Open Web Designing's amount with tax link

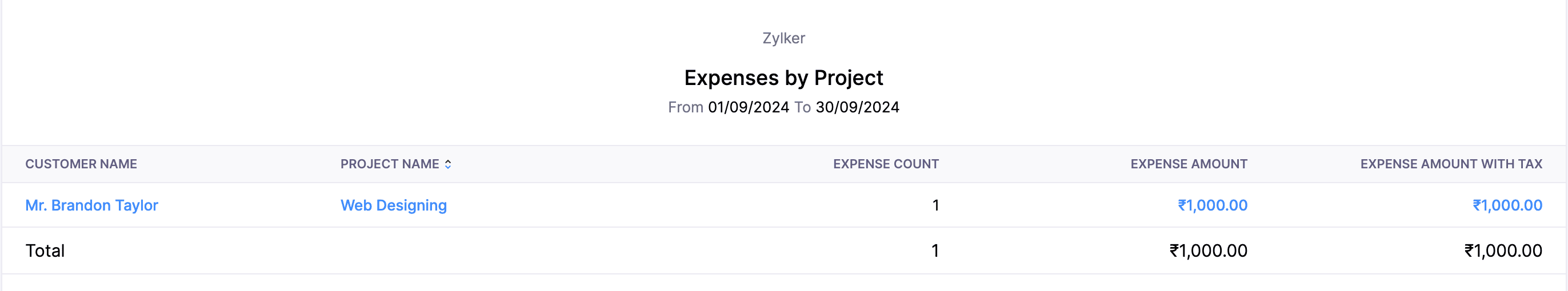1506,205
